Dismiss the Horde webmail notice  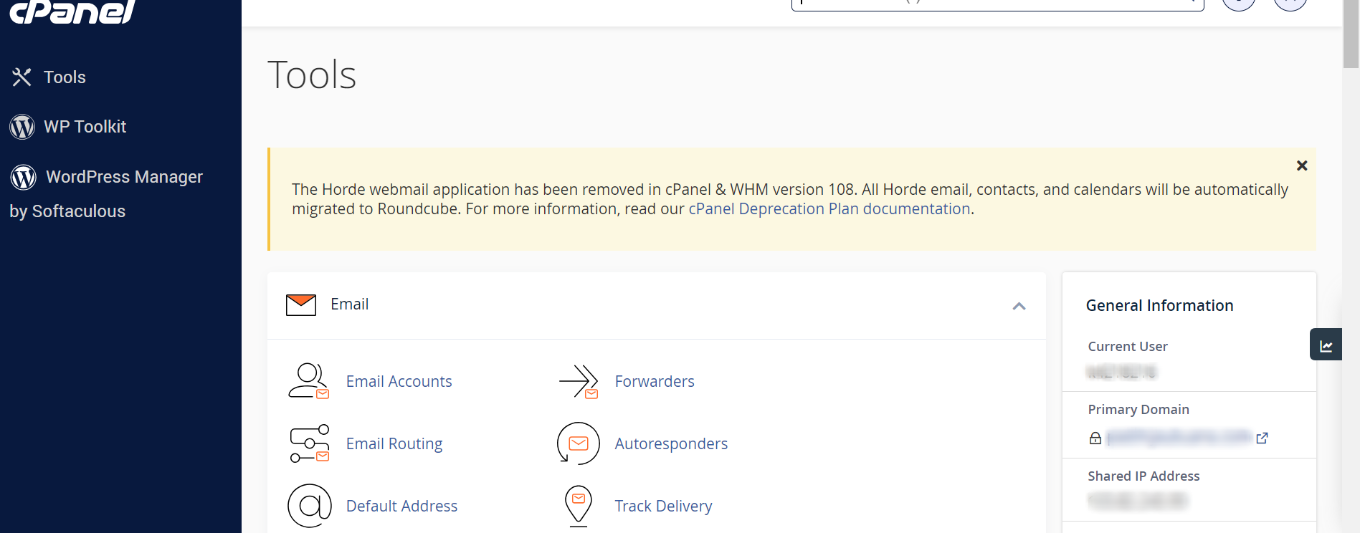(x=1301, y=166)
